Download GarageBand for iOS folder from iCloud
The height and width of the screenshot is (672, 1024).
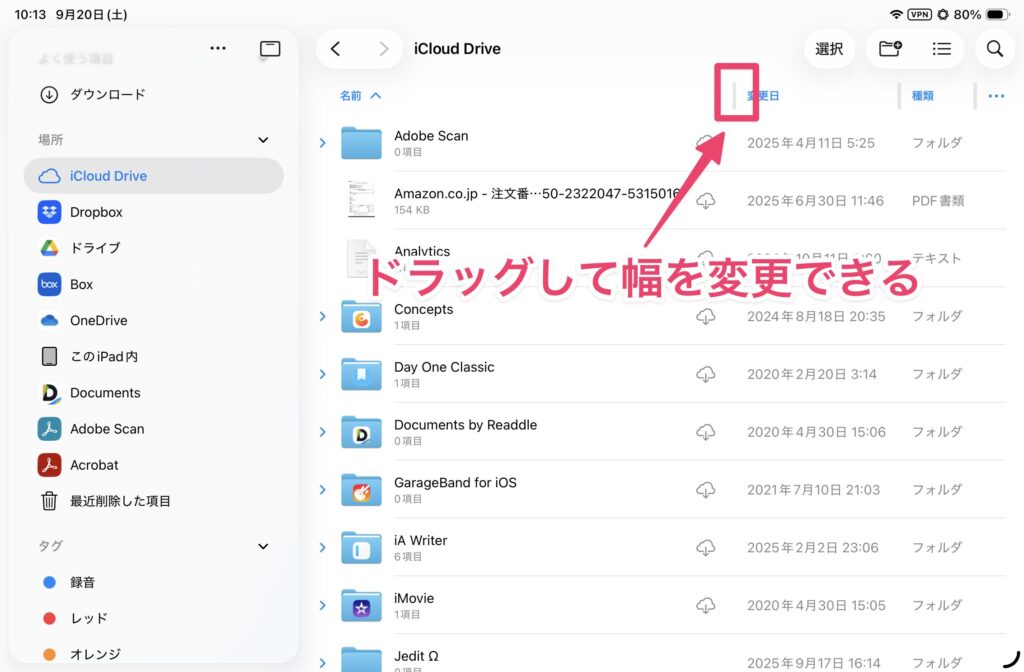[705, 490]
